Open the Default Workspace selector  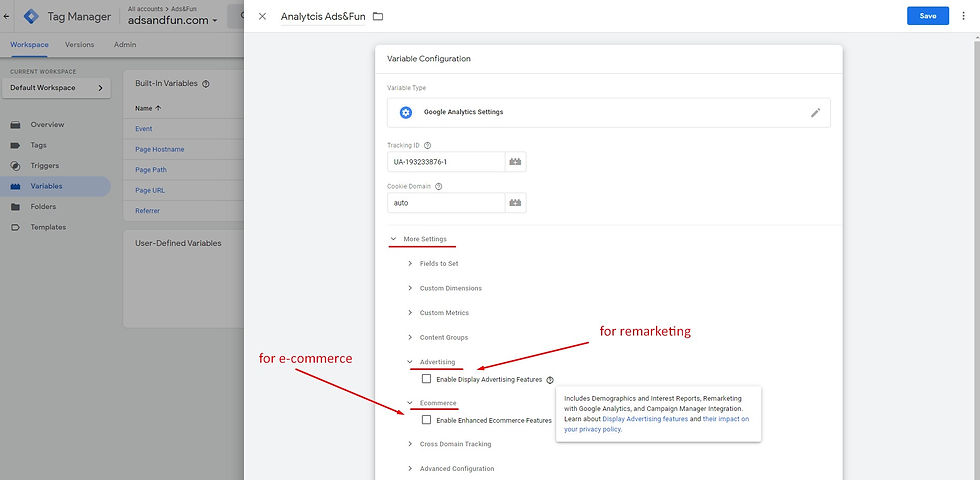pyautogui.click(x=56, y=88)
